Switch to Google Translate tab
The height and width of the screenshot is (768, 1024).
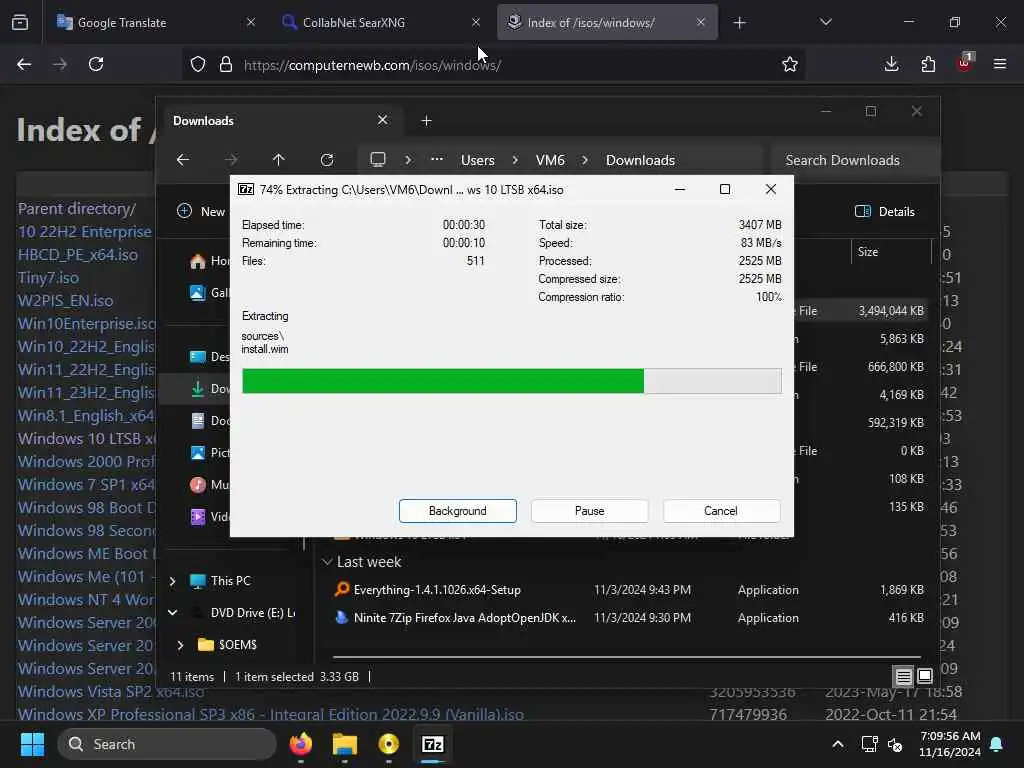(155, 22)
